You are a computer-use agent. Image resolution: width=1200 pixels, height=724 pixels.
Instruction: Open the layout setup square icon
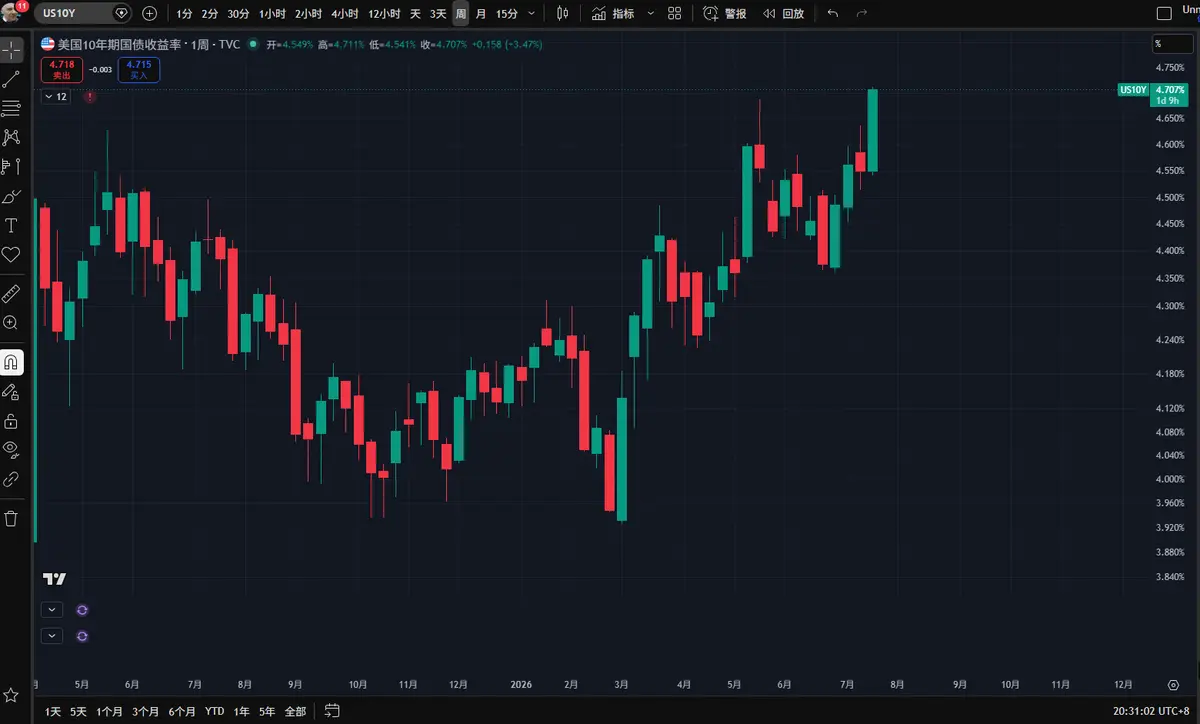click(x=1163, y=14)
